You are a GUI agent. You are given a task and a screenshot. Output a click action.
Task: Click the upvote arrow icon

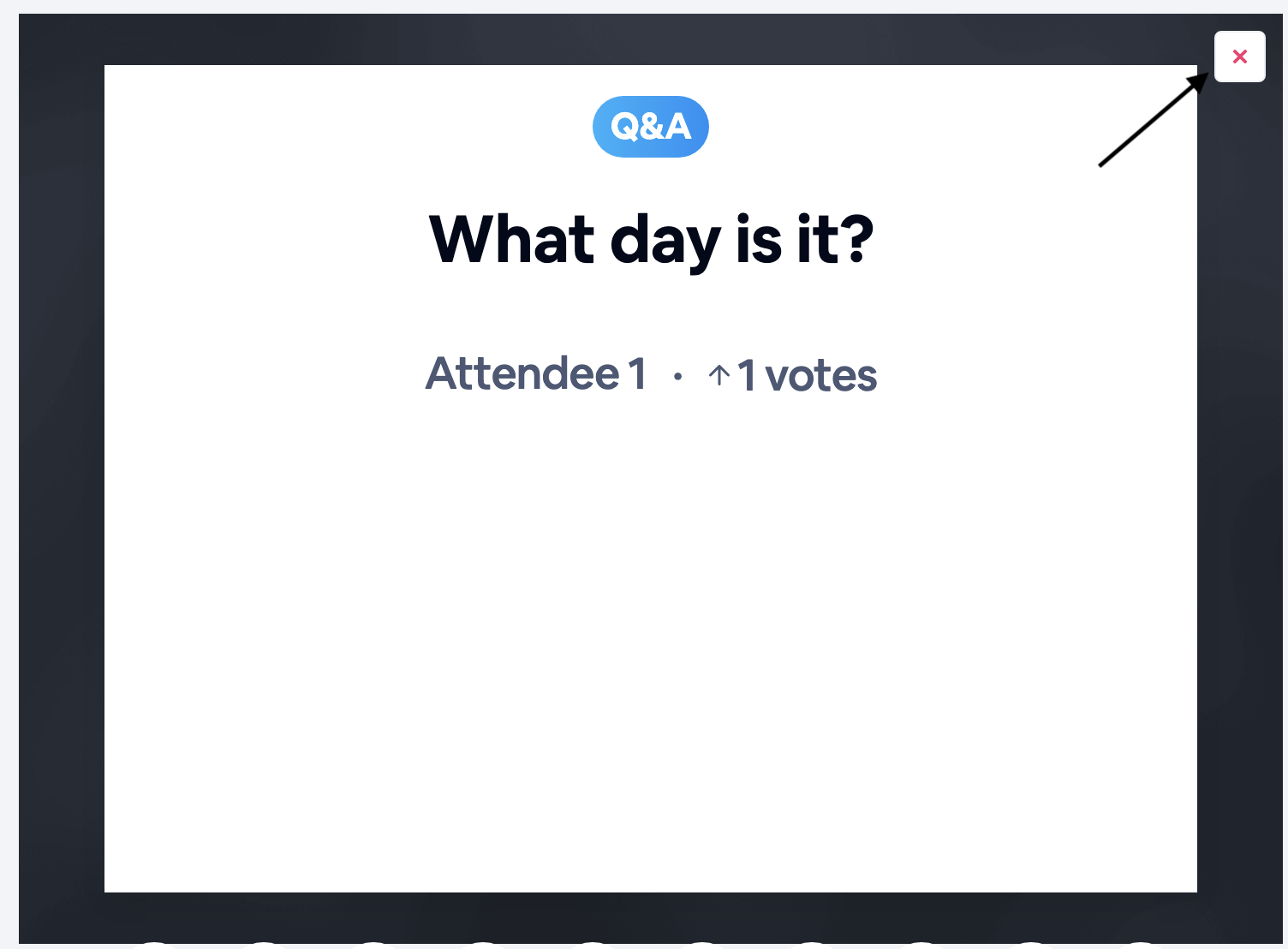click(x=719, y=375)
